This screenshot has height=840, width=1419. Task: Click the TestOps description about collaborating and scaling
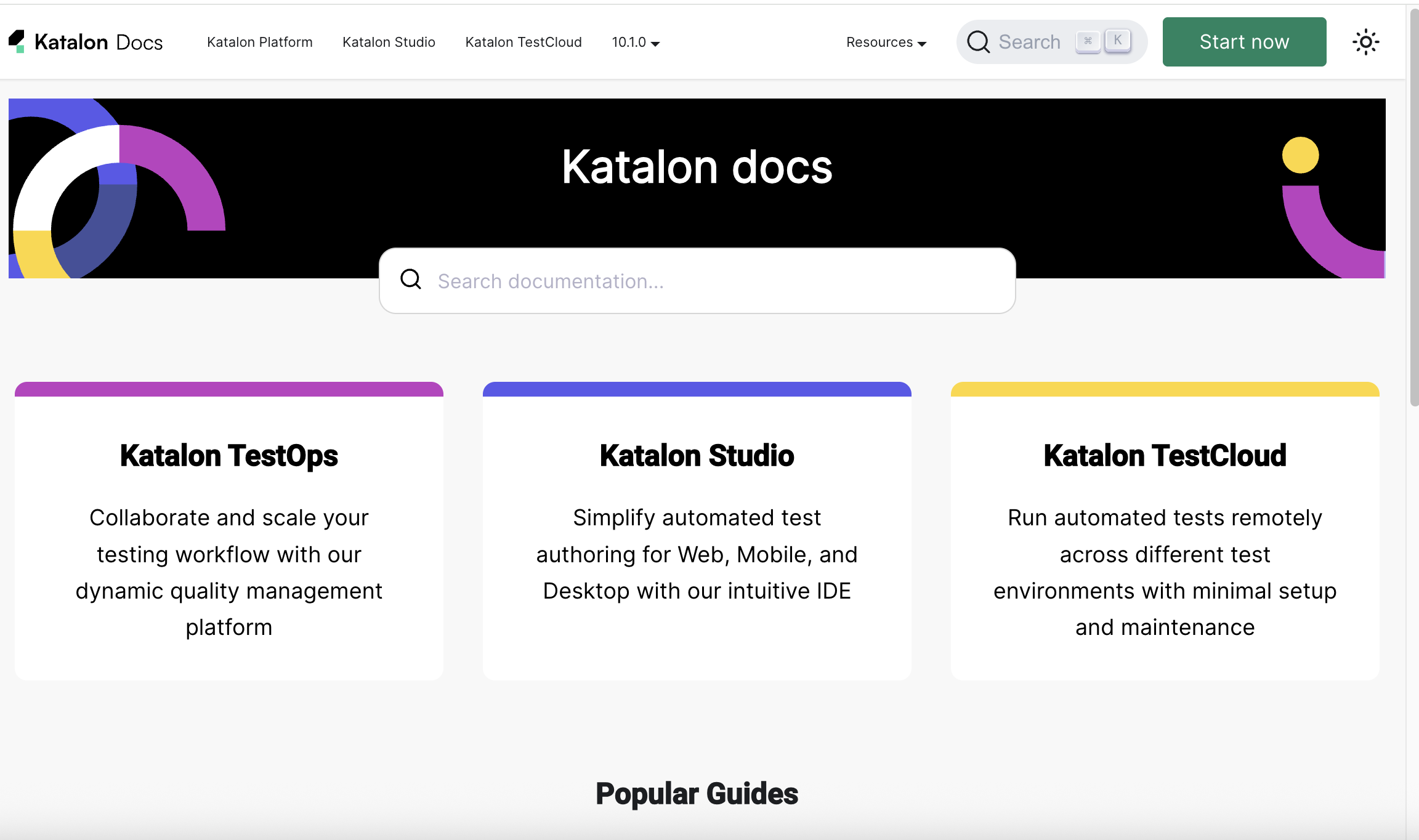[229, 572]
